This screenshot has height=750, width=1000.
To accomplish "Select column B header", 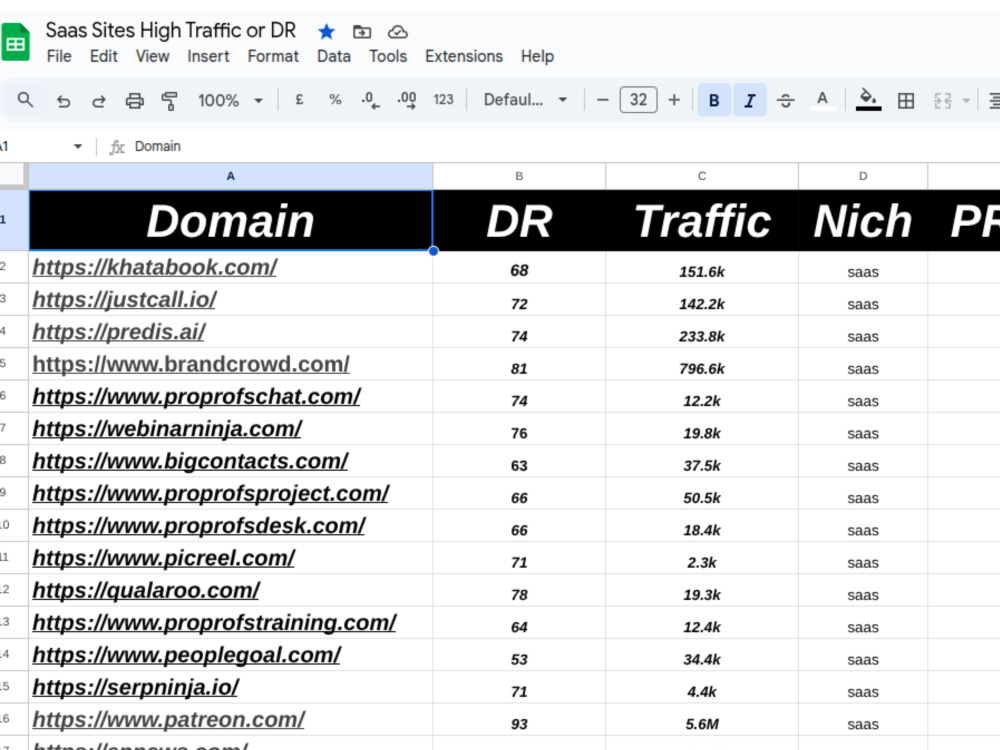I will 519,176.
